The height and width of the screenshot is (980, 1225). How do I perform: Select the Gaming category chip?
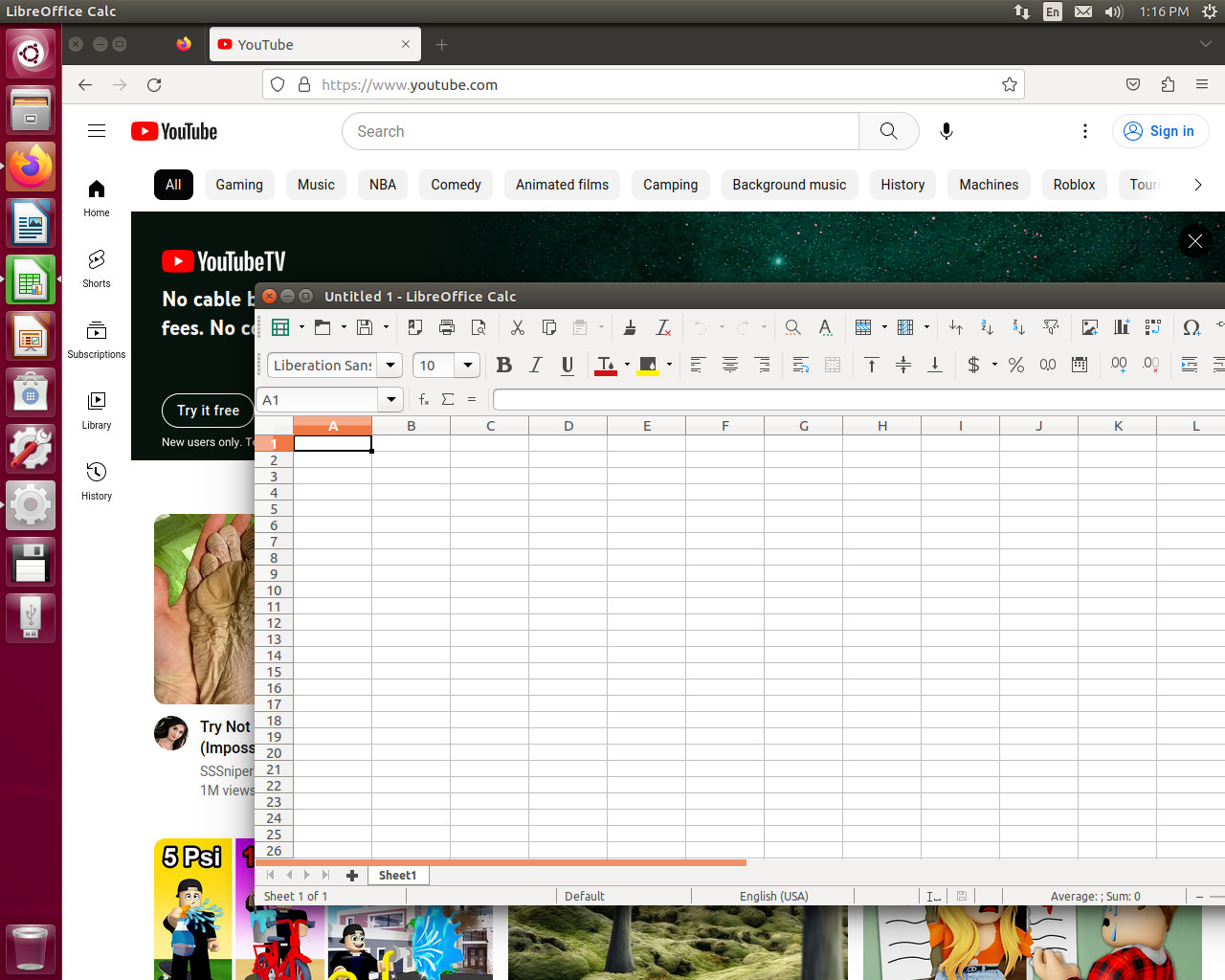[x=239, y=185]
